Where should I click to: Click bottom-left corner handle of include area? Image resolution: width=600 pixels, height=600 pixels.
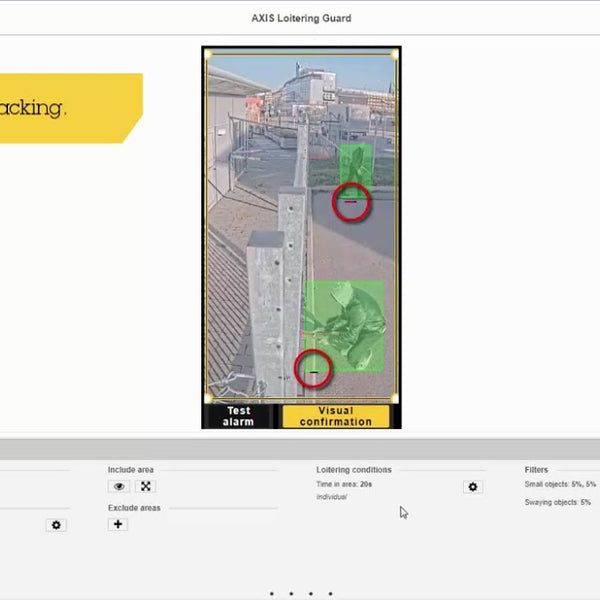pos(208,397)
